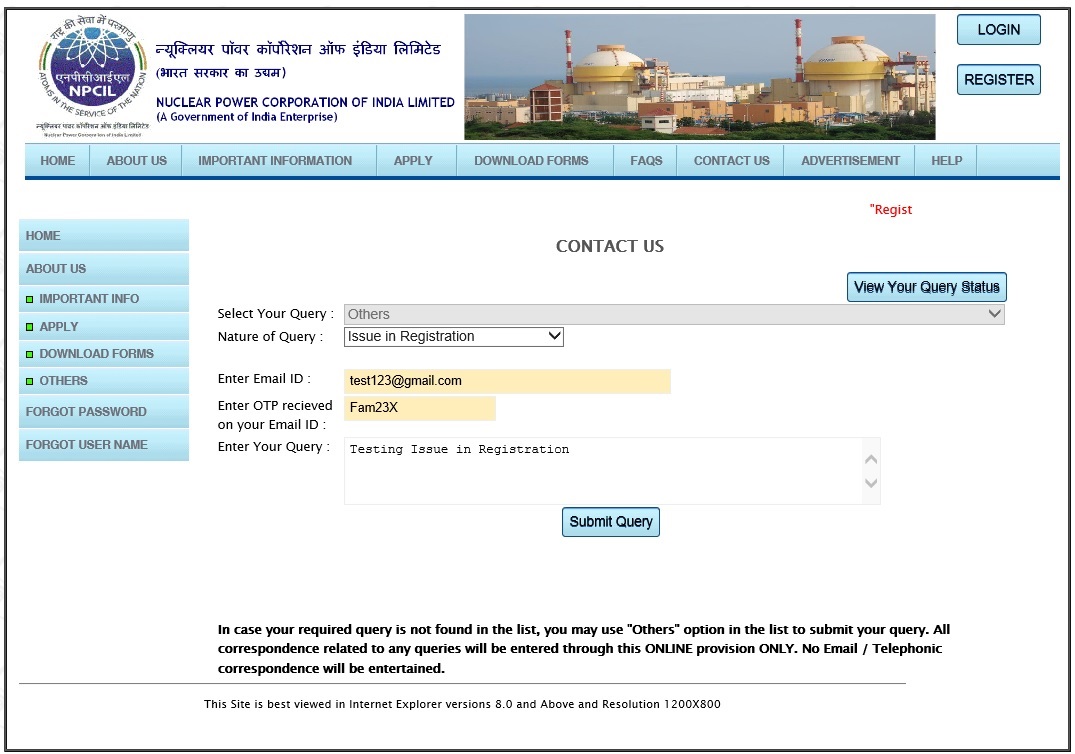
Task: Expand APPLY in the left sidebar
Action: (104, 326)
